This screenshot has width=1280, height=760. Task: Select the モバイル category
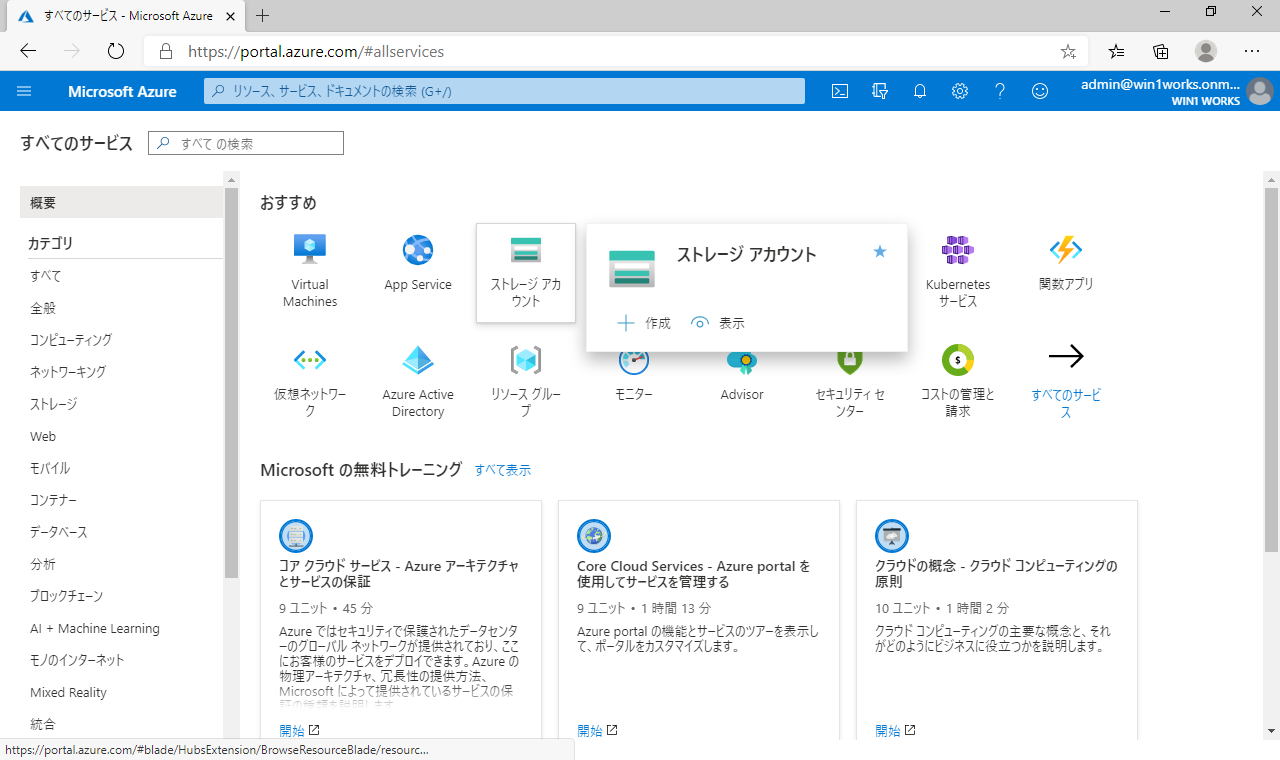(x=50, y=468)
